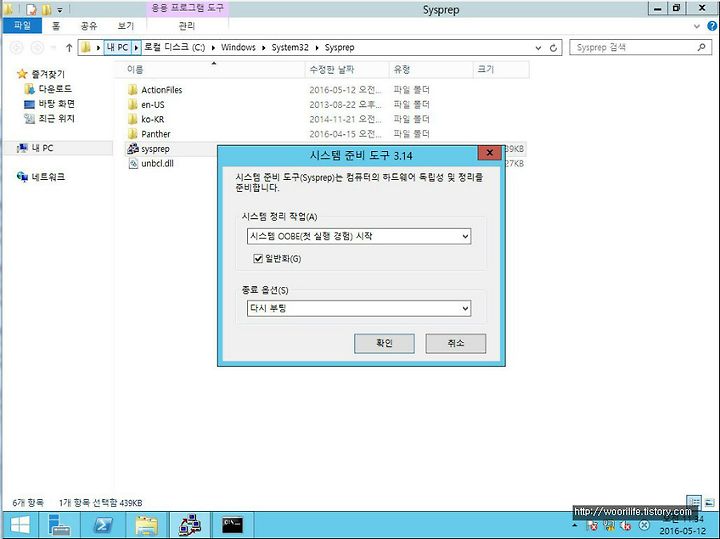Viewport: 720px width, 539px height.
Task: Click the Back navigation arrow
Action: tap(17, 47)
